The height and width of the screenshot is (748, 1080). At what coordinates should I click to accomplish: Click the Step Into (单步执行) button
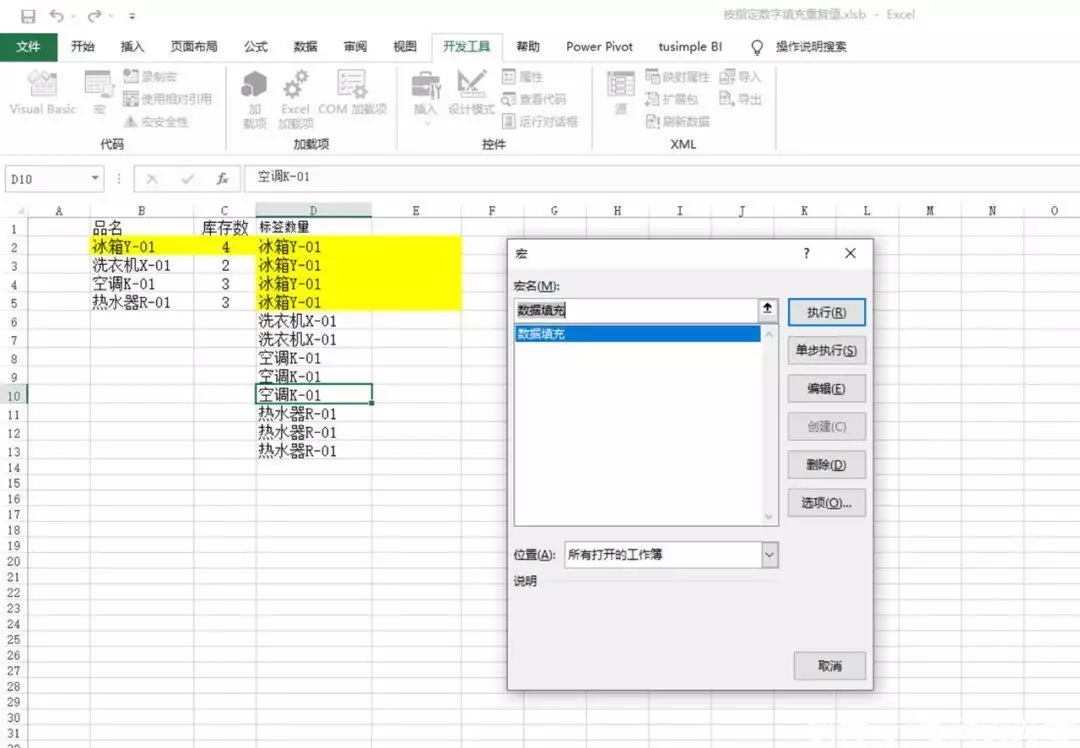[x=827, y=351]
